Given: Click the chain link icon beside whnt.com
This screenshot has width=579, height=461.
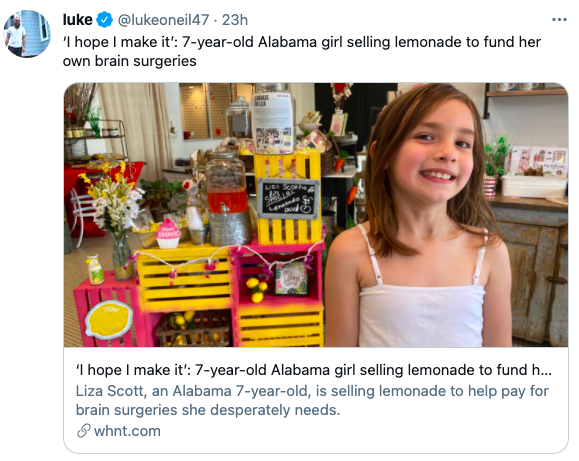Looking at the screenshot, I should (x=84, y=431).
